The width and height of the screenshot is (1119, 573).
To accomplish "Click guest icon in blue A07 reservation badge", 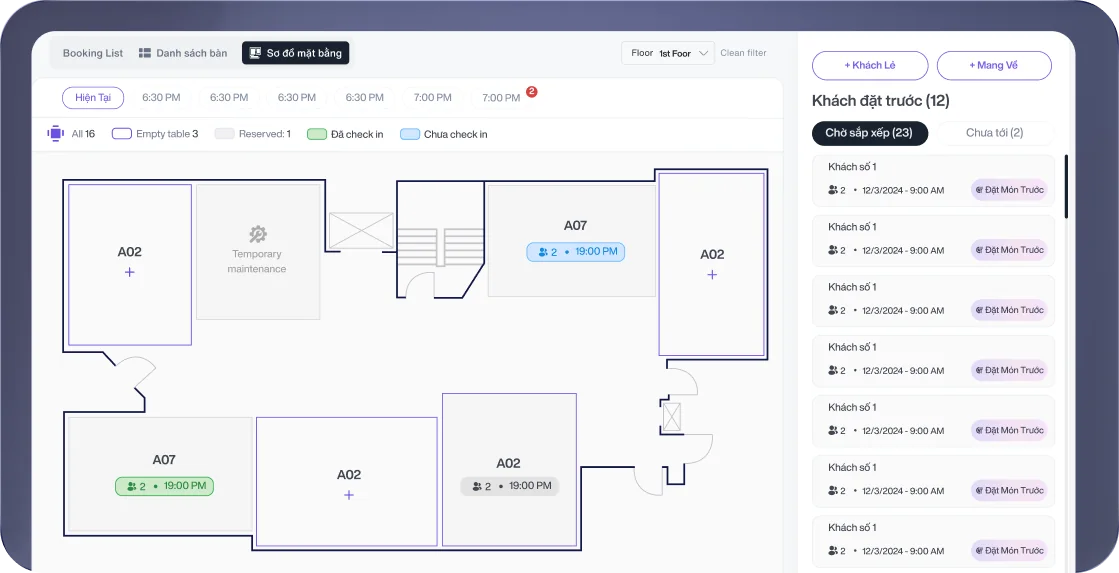I will (543, 252).
